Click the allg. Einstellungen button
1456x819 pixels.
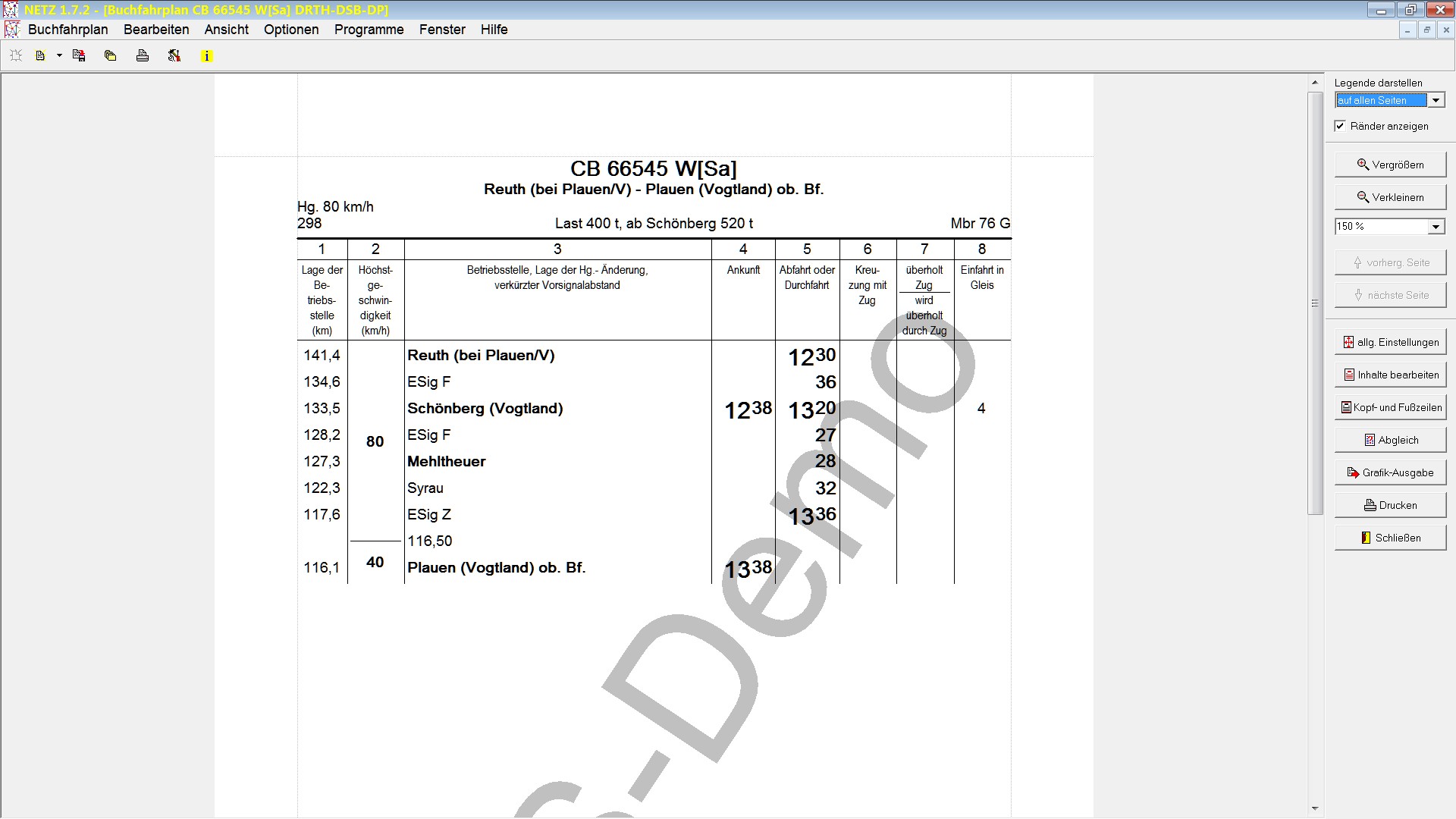coord(1390,342)
